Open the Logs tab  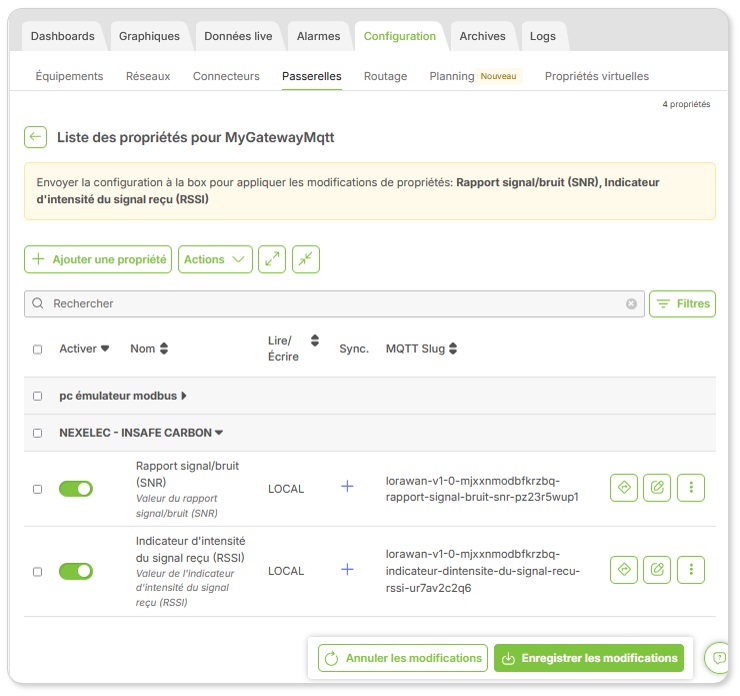coord(543,36)
